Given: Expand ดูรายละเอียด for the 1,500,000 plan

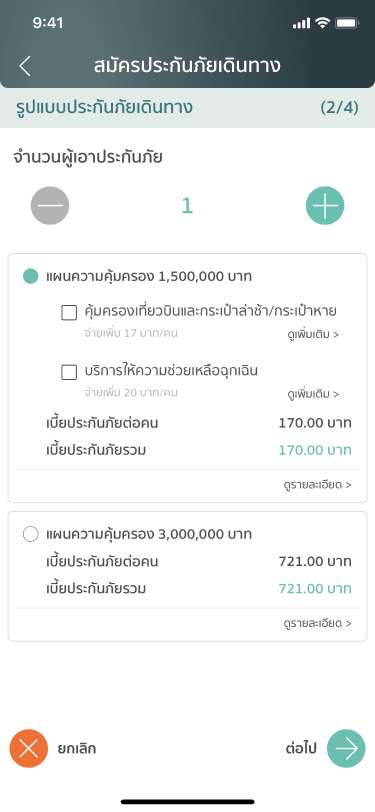Looking at the screenshot, I should (318, 485).
